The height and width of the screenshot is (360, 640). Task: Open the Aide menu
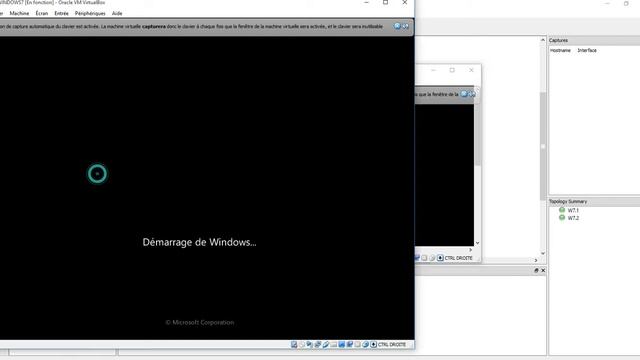tap(117, 13)
